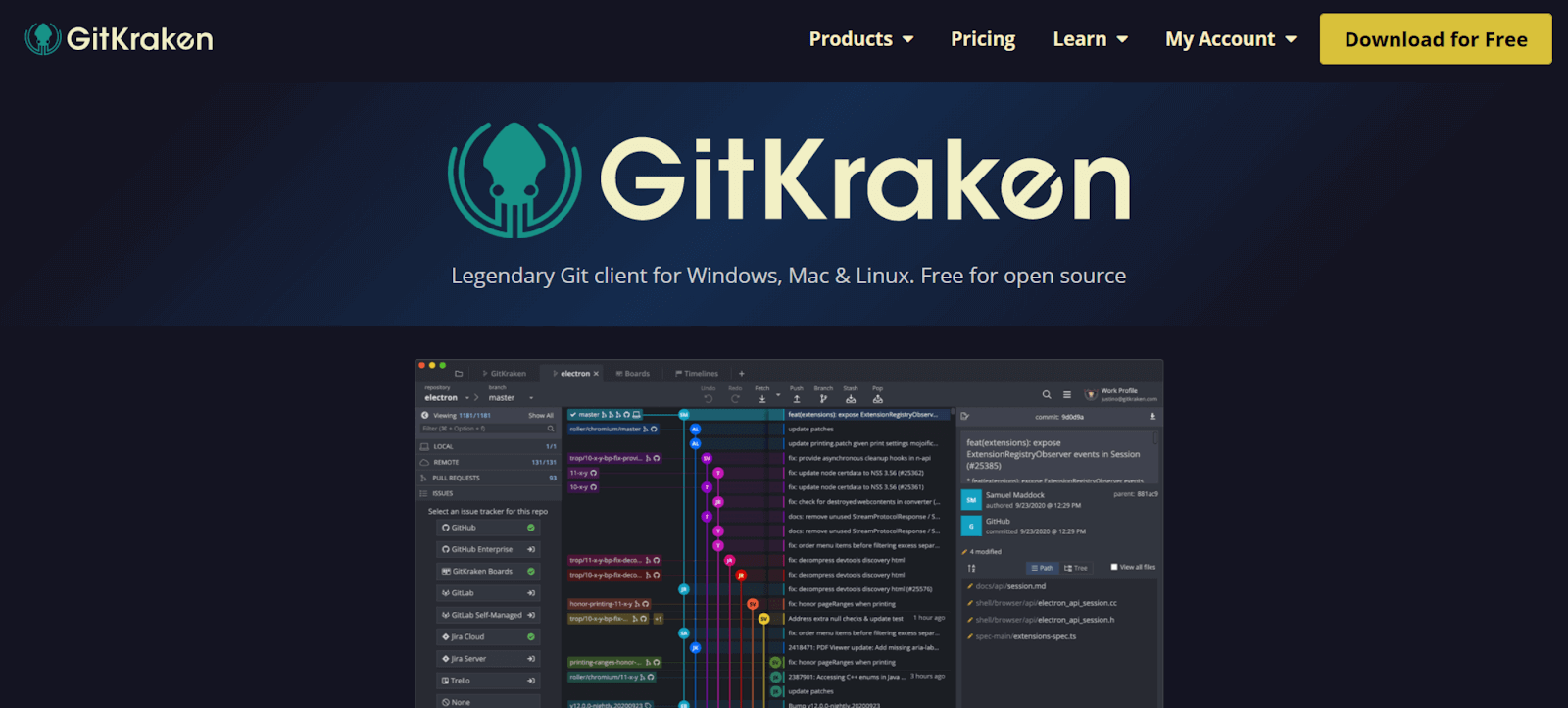Go to the Pricing page
The width and height of the screenshot is (1568, 708).
983,39
